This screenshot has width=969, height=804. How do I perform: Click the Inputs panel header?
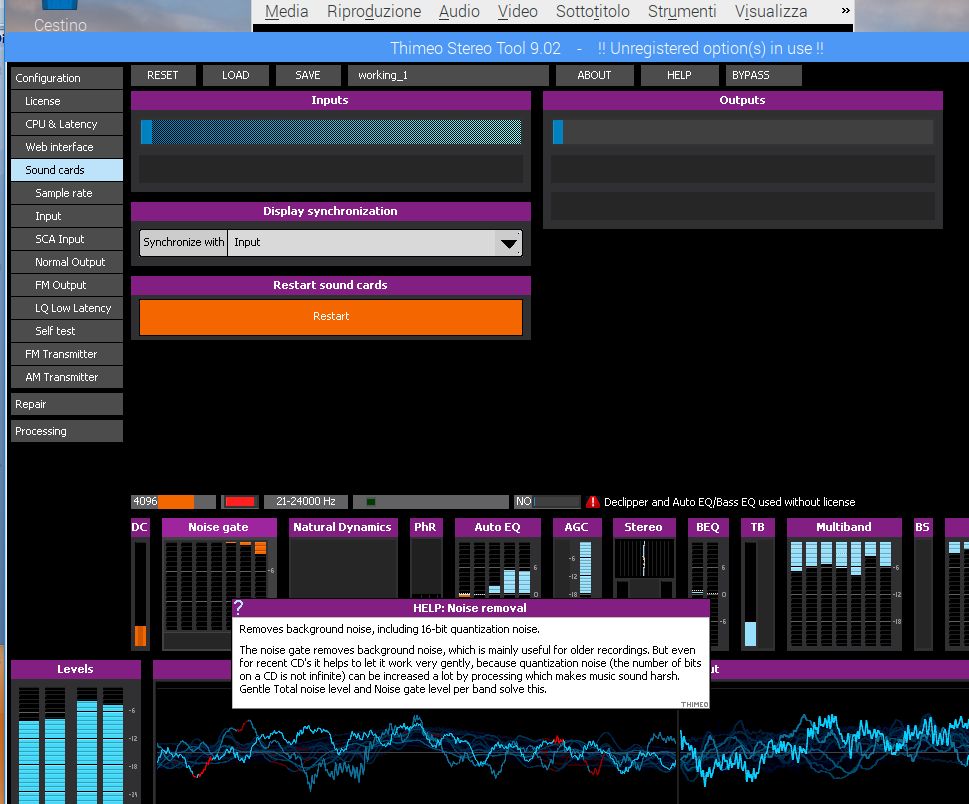331,100
